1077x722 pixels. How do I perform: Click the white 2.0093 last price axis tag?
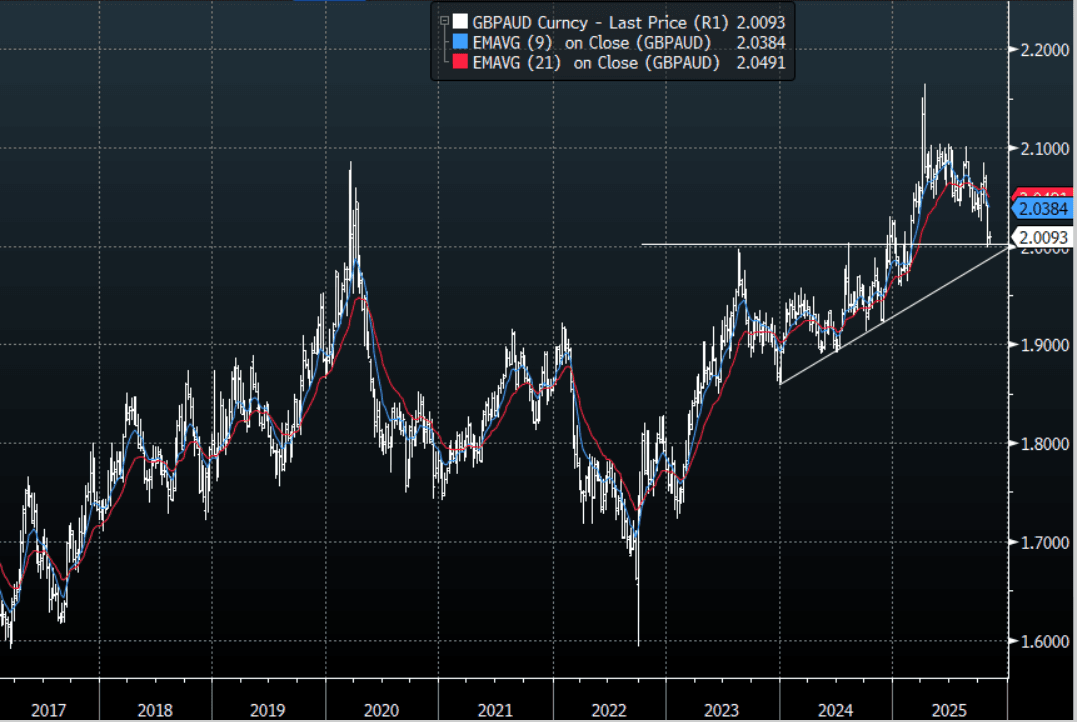pyautogui.click(x=1043, y=238)
